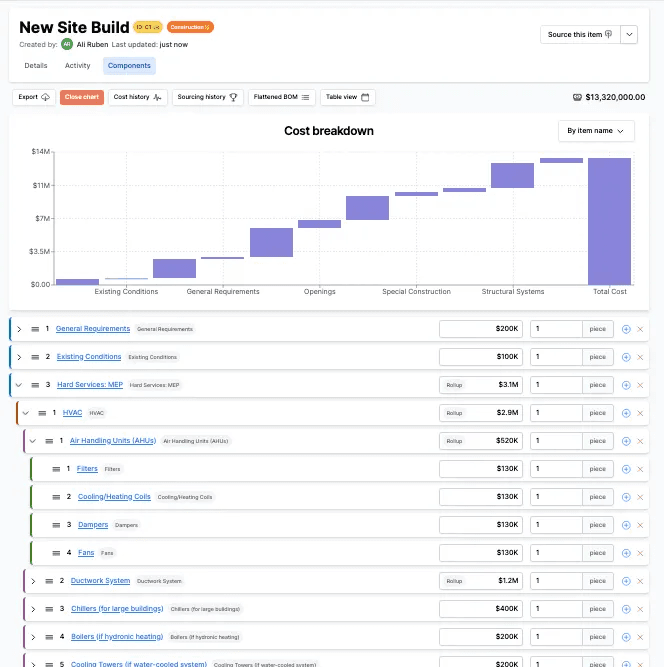Select the Components tab
The image size is (664, 667).
tap(129, 66)
